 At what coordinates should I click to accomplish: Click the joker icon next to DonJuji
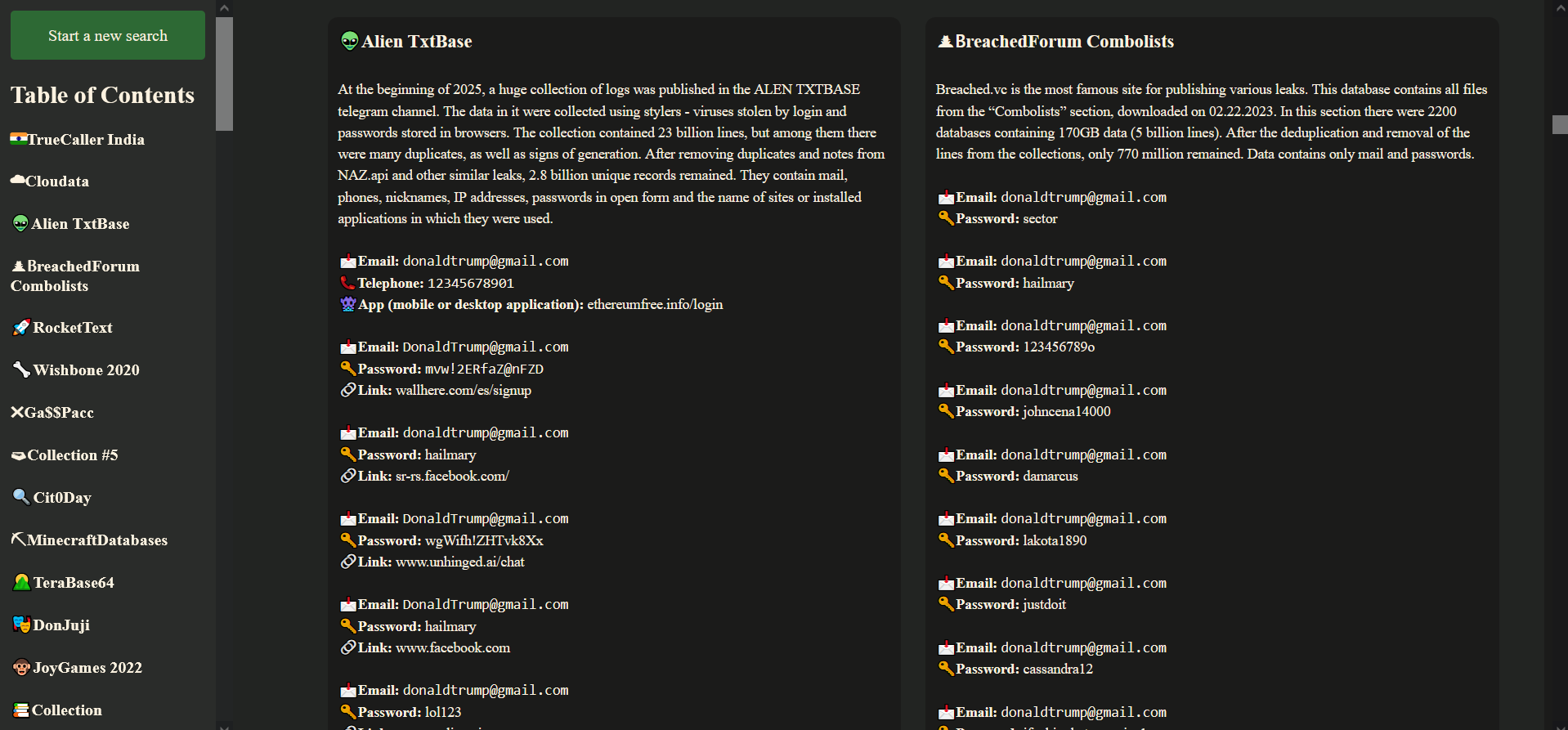pos(21,625)
